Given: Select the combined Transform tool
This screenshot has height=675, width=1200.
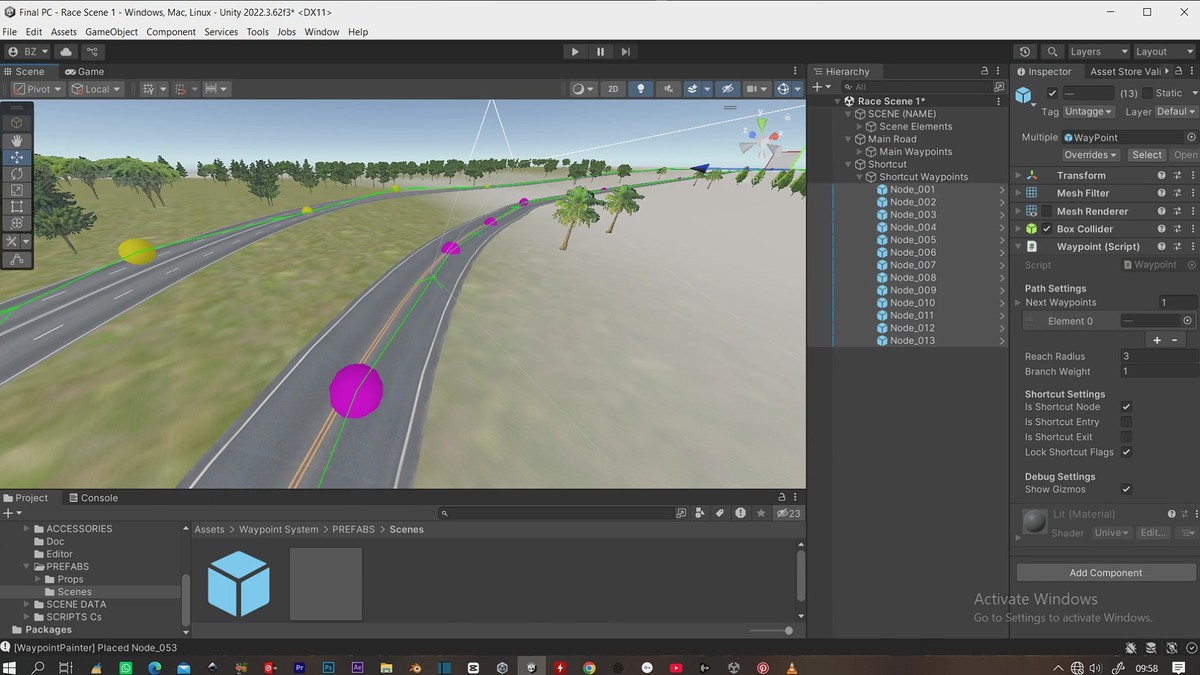Looking at the screenshot, I should click(17, 223).
